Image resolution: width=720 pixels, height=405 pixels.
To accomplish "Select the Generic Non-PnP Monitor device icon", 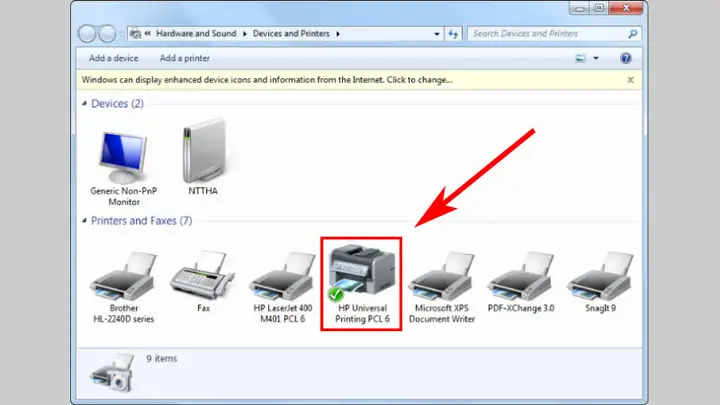I will (123, 158).
